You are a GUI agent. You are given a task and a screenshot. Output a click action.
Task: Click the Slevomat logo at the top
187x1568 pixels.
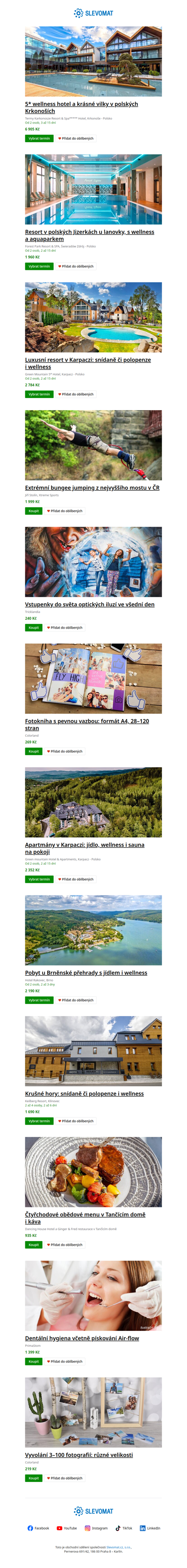point(93,13)
